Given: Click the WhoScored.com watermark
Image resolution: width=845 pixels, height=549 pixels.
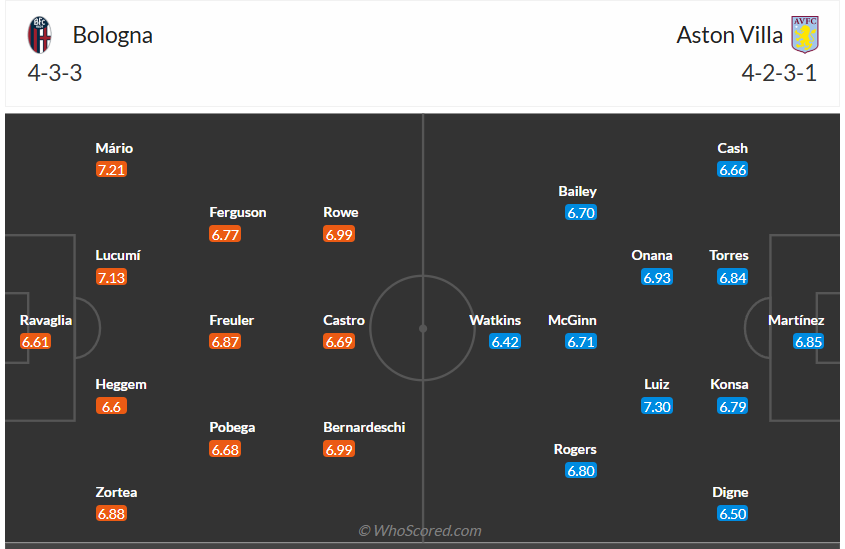Looking at the screenshot, I should point(420,531).
